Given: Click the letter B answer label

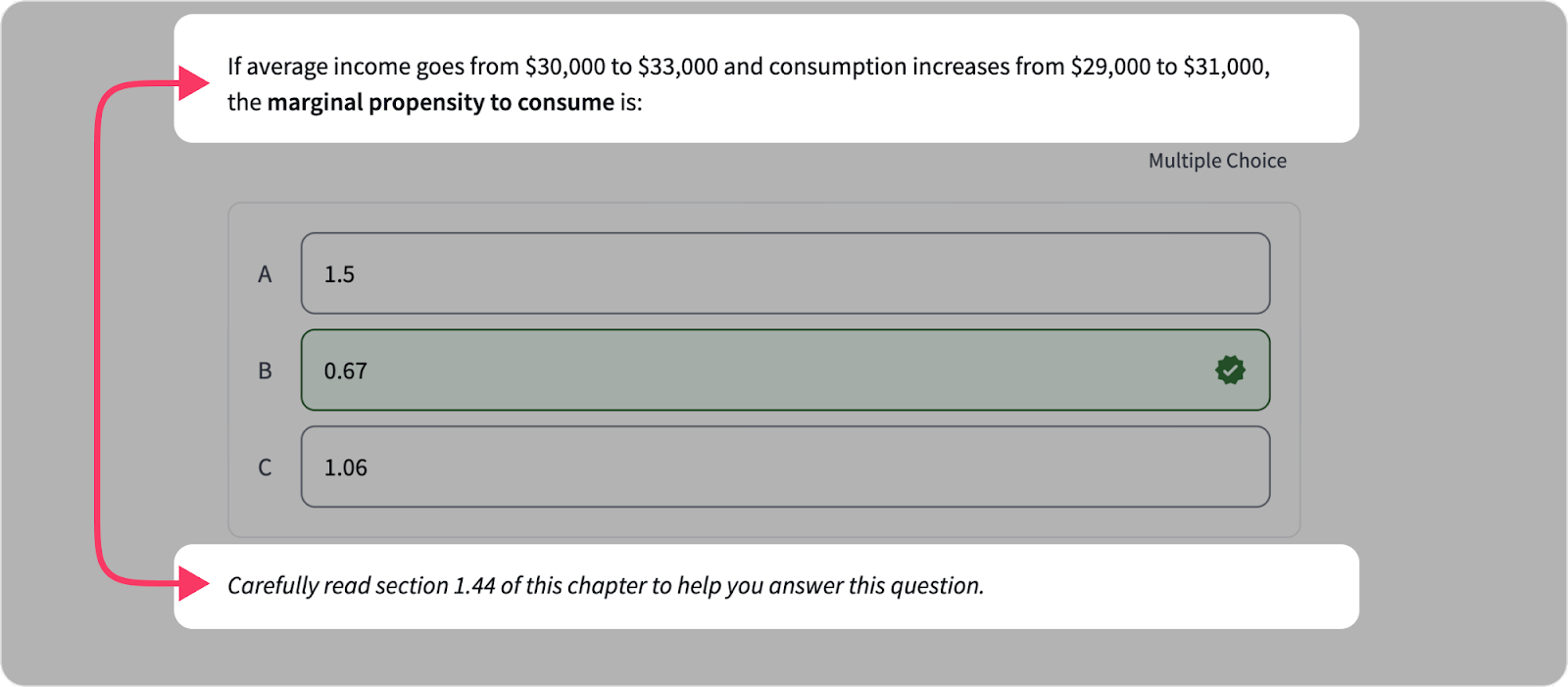Looking at the screenshot, I should [265, 370].
